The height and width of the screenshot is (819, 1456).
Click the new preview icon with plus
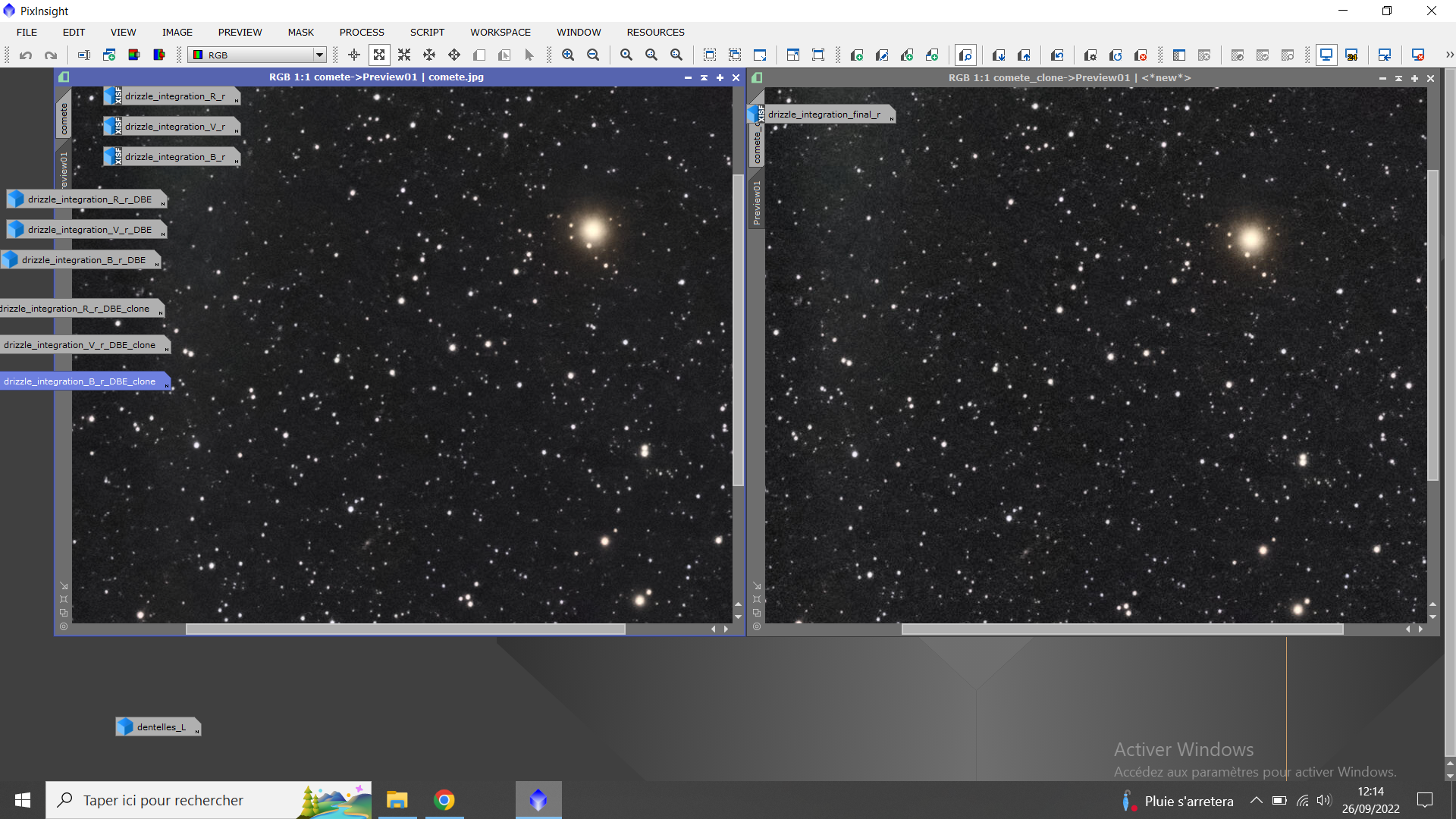coord(857,55)
